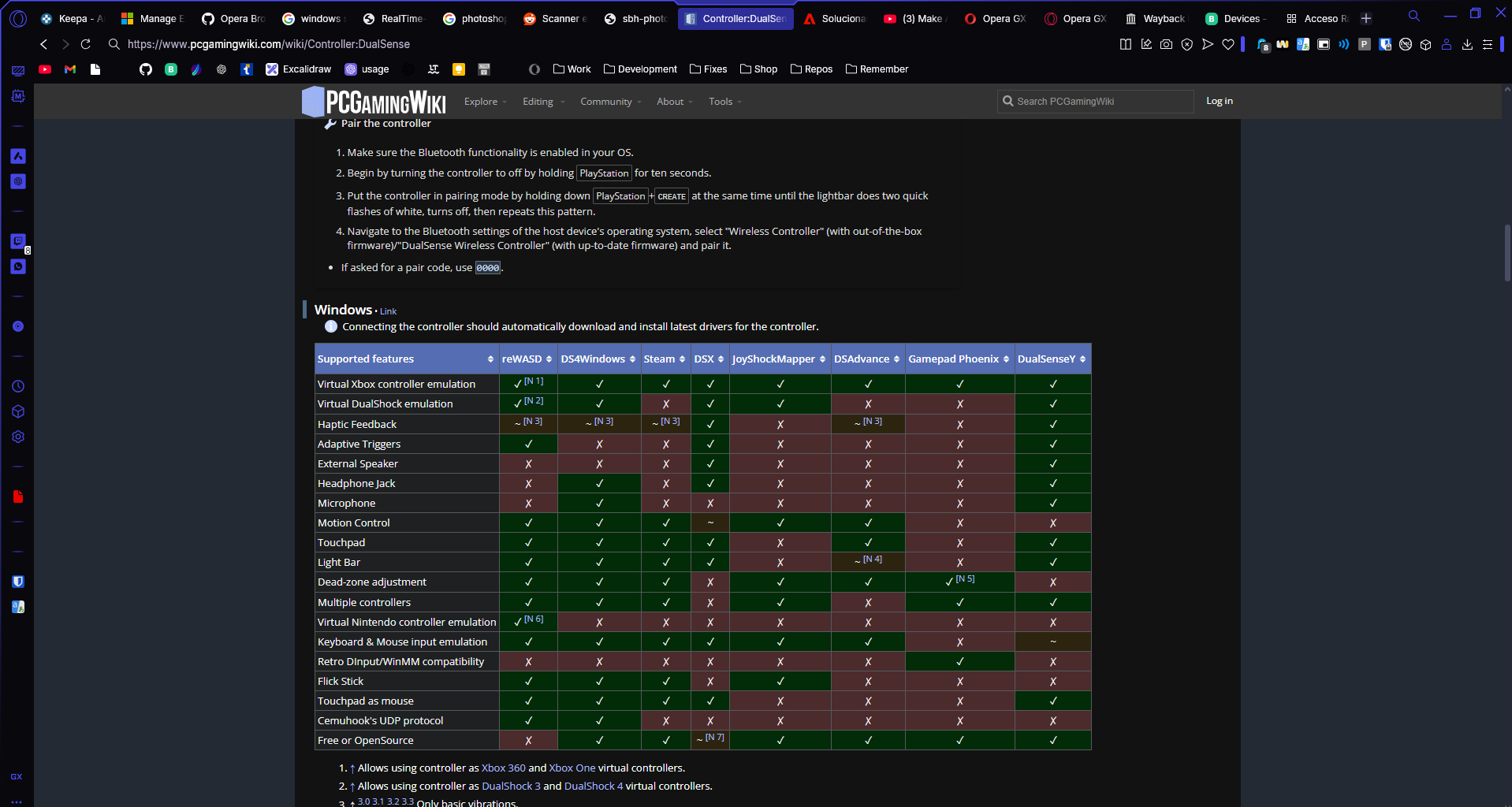Expand the About menu
1512x807 pixels.
[x=675, y=102]
